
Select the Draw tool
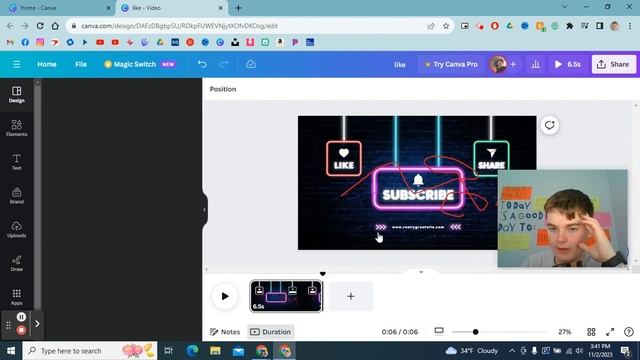pos(17,263)
